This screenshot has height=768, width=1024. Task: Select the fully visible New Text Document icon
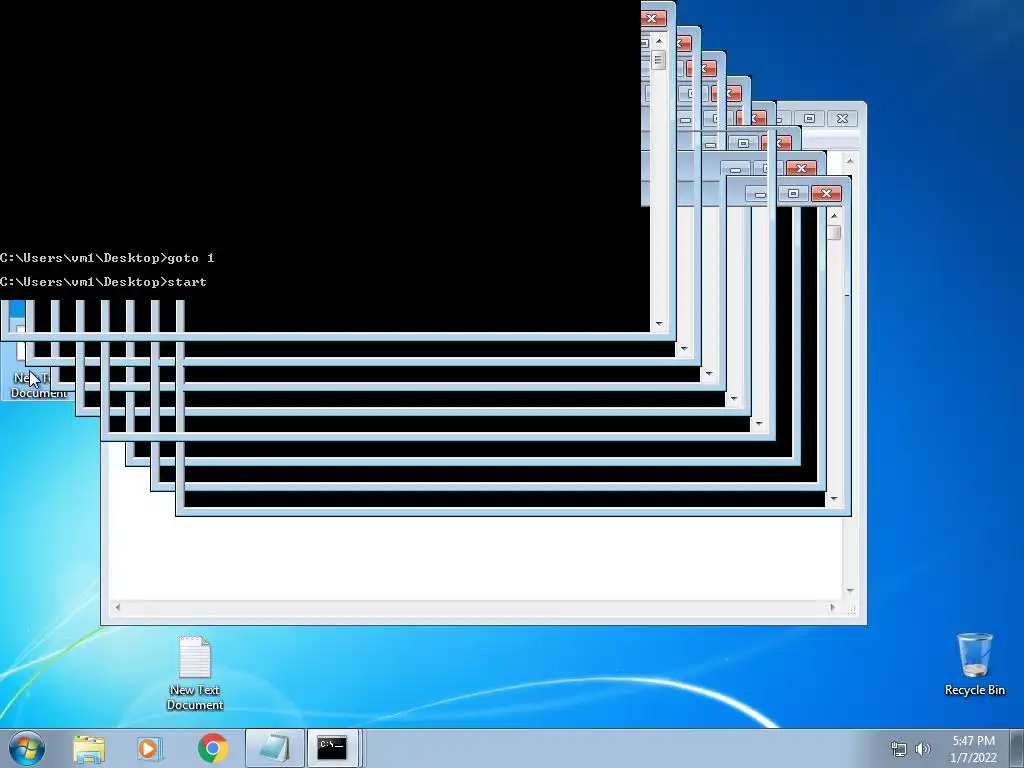195,673
